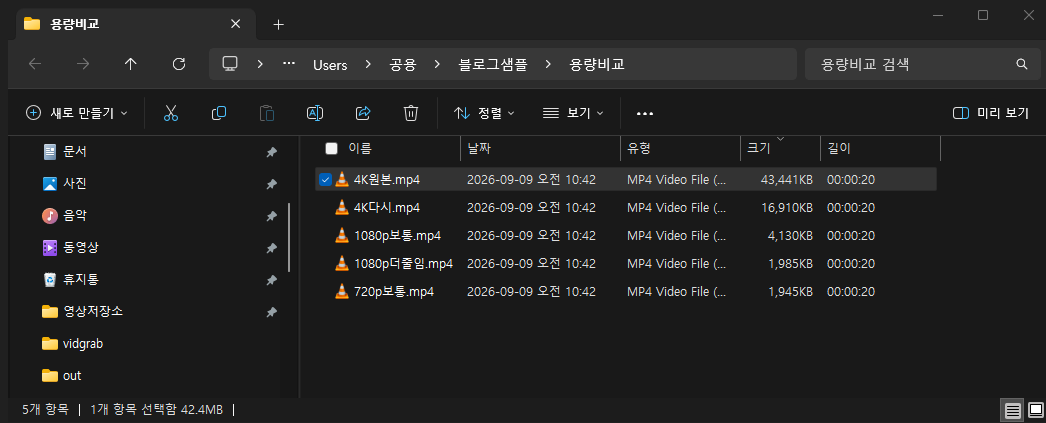
Task: Switch to details view icon in status bar
Action: [x=1013, y=409]
